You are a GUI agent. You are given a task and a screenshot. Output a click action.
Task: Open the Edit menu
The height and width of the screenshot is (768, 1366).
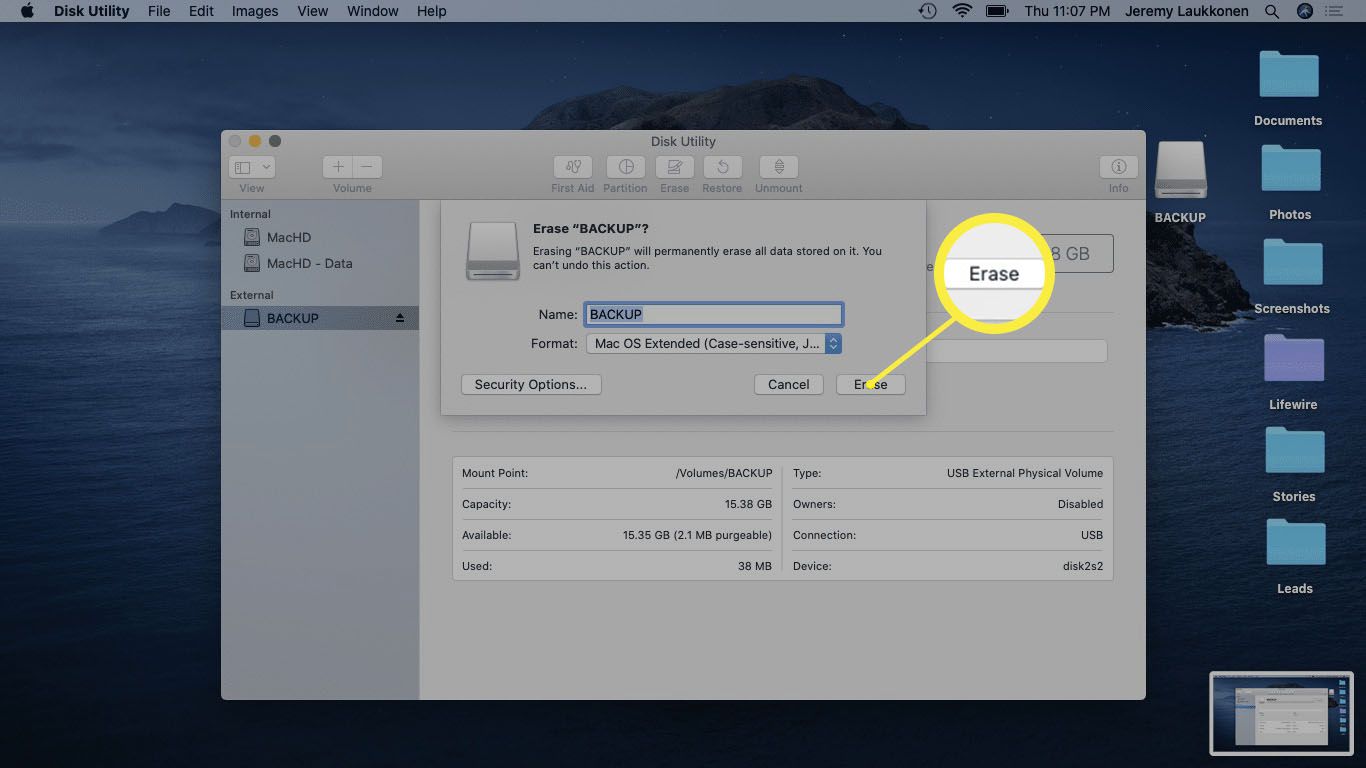202,11
